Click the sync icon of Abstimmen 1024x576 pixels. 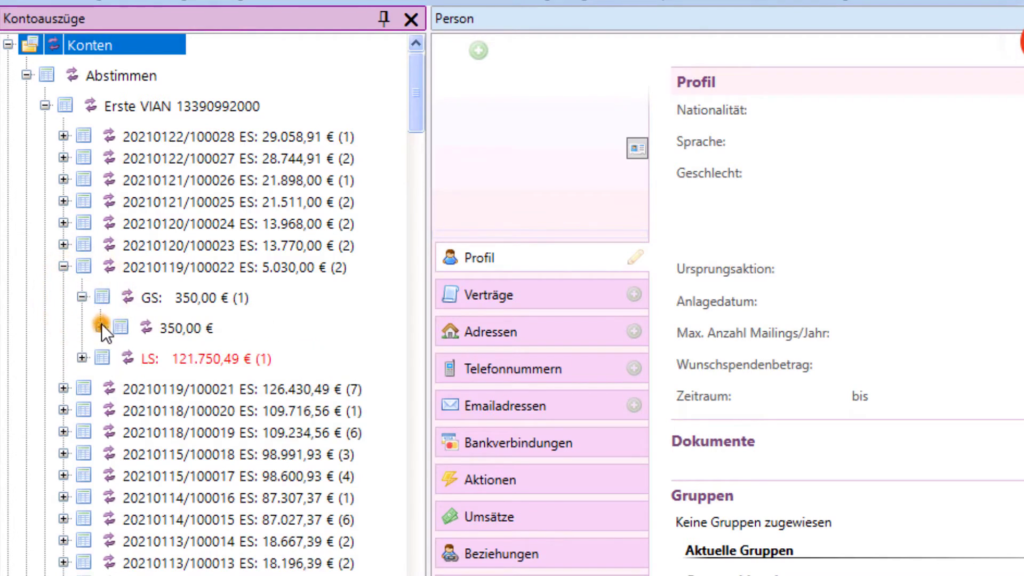pos(72,75)
